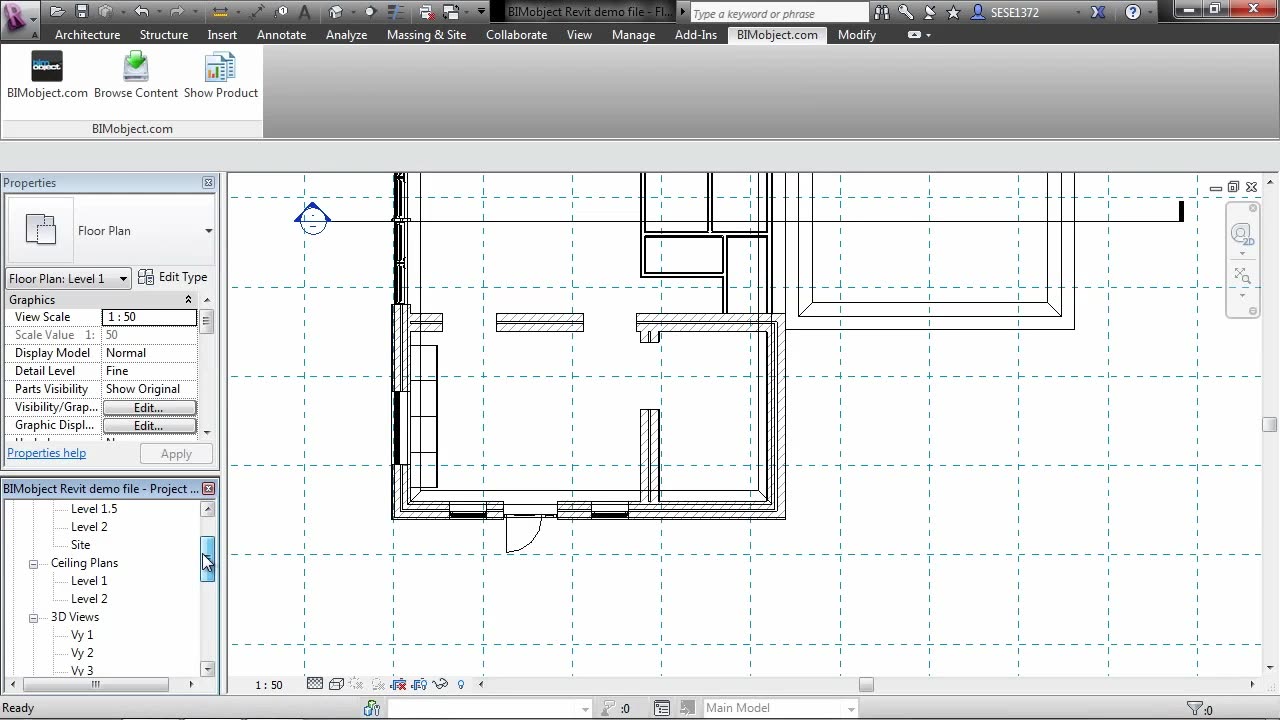Select the Aligned Dimension tool
The height and width of the screenshot is (720, 1280).
pos(259,12)
